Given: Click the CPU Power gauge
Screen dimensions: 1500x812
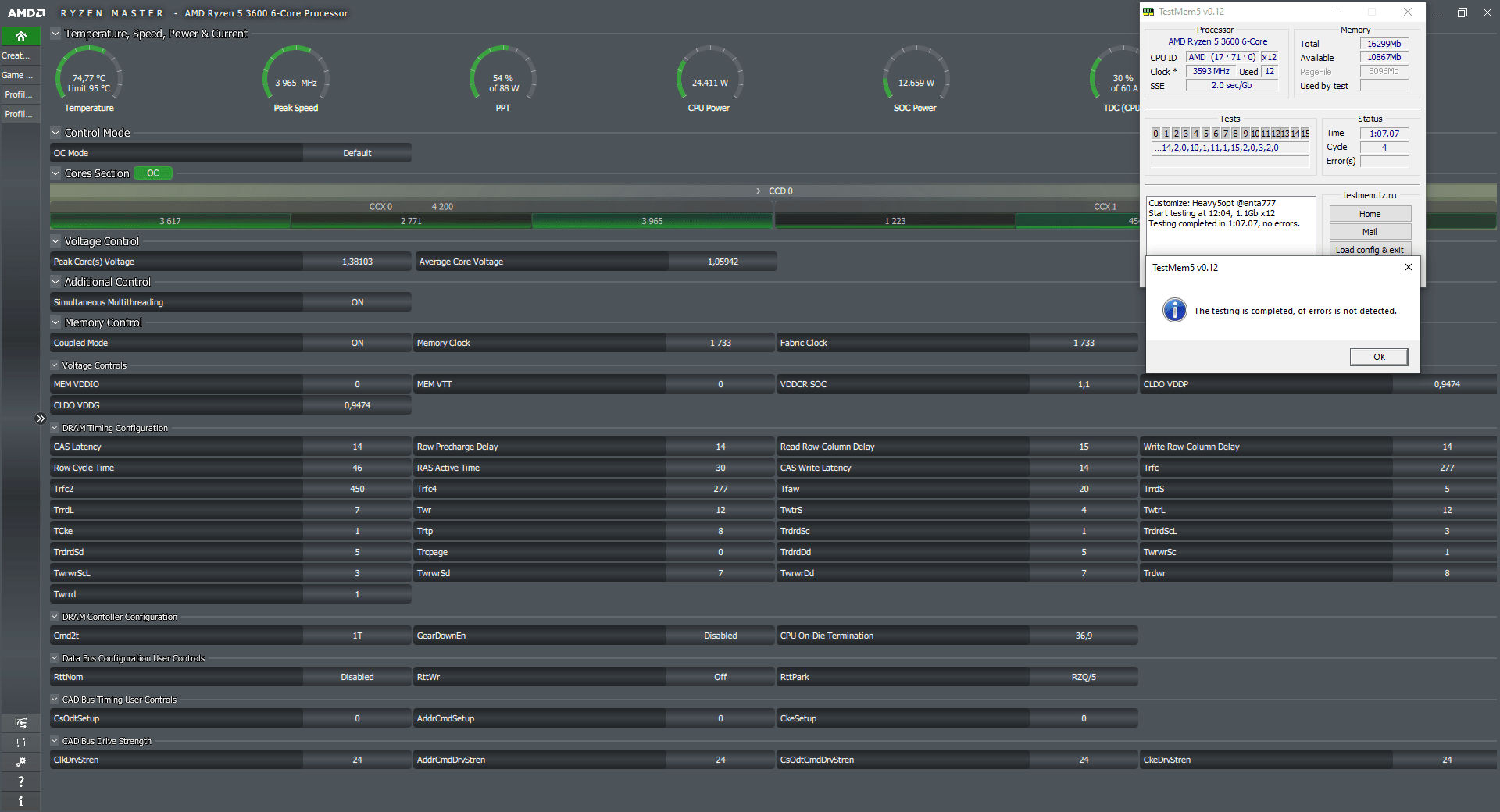Looking at the screenshot, I should (x=709, y=78).
